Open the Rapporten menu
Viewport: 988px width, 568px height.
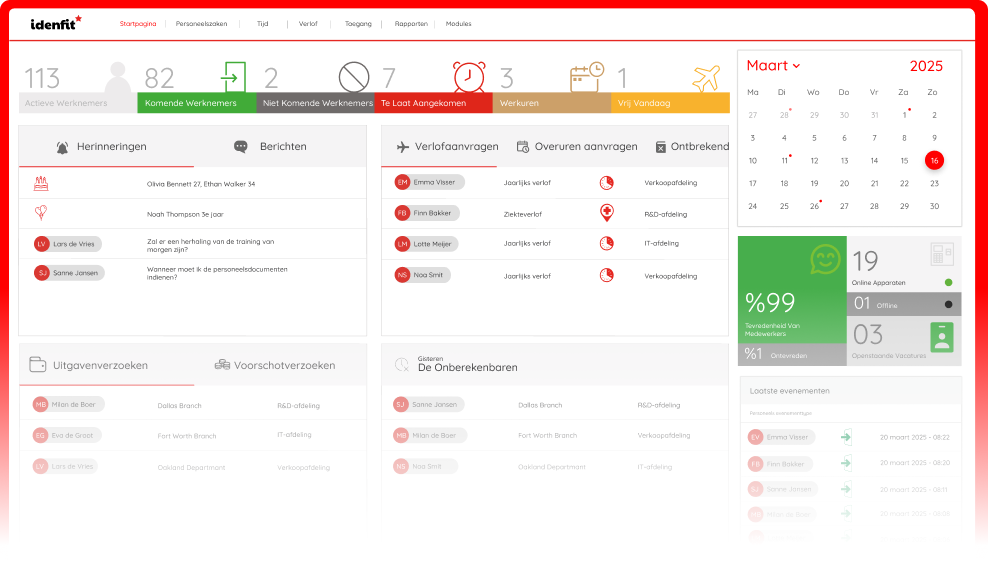pyautogui.click(x=411, y=23)
